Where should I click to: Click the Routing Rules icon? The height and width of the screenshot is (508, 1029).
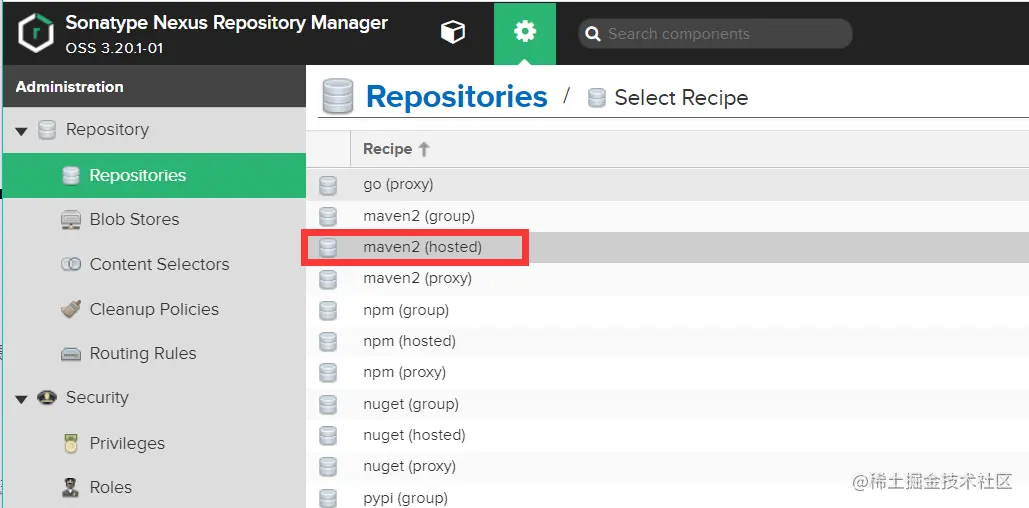tap(70, 354)
